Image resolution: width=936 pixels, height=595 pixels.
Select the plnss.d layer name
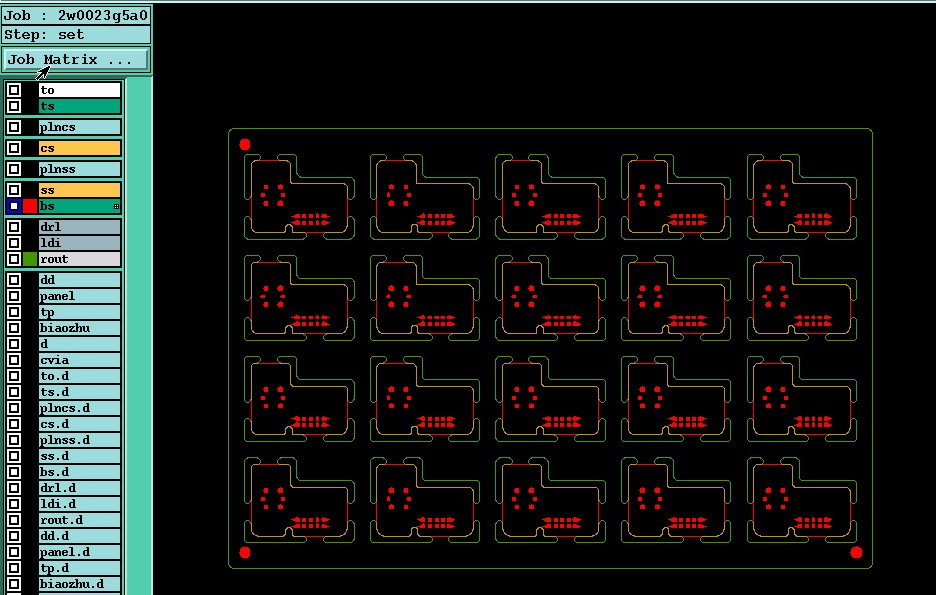(x=79, y=440)
